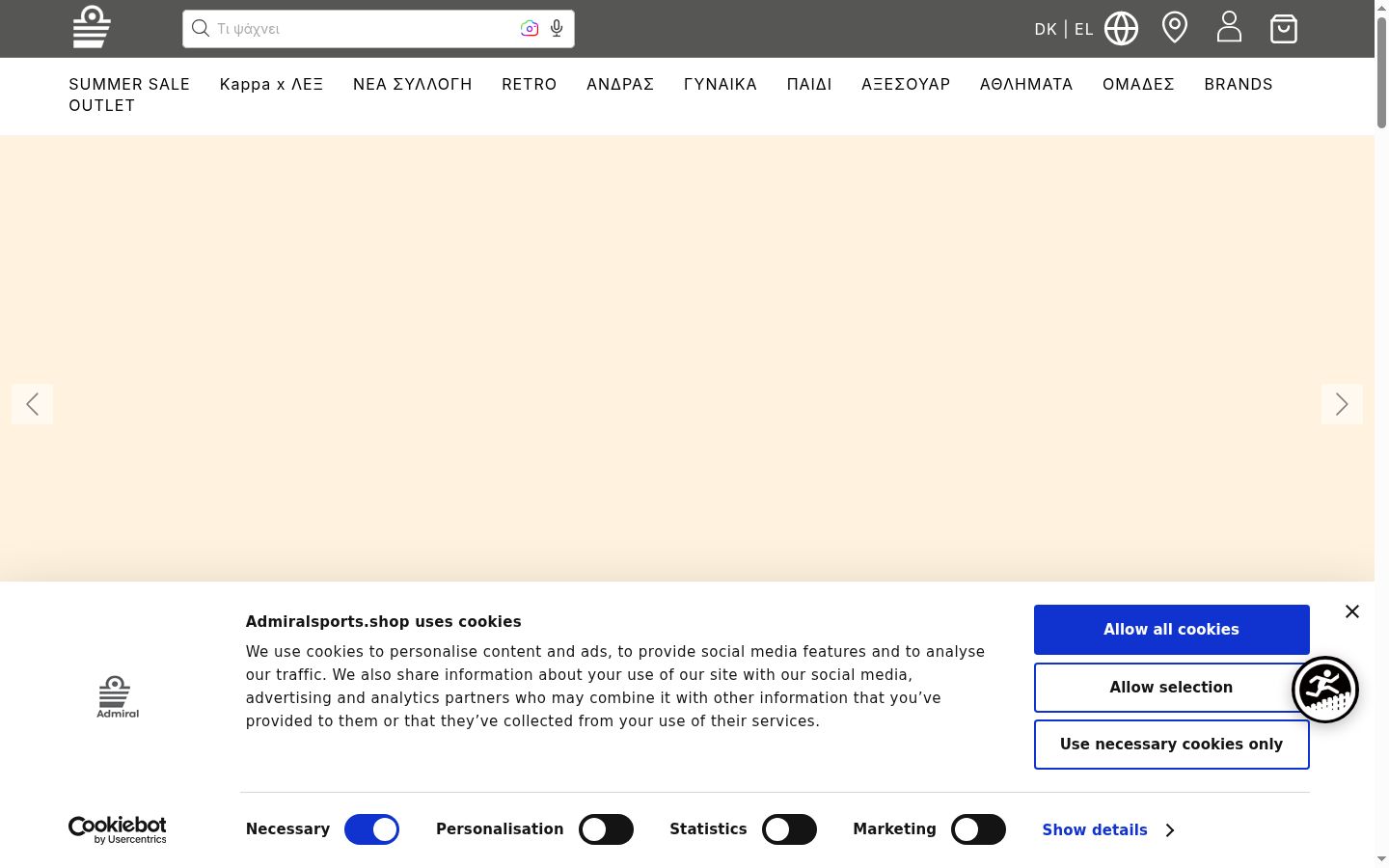
Task: Turn on Marketing cookies switch
Action: 978,829
